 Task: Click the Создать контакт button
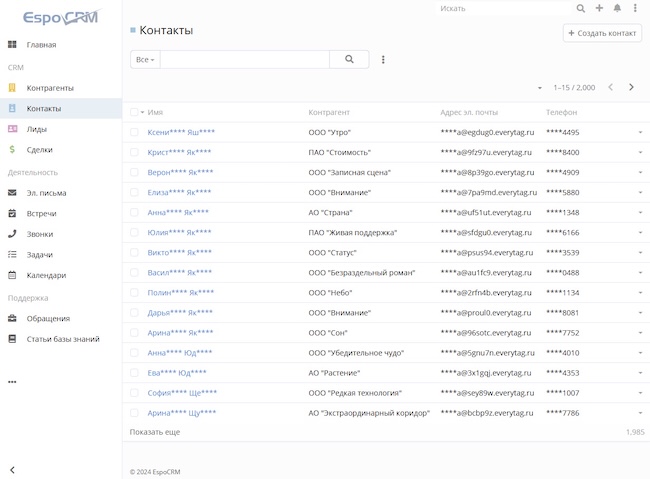[602, 33]
